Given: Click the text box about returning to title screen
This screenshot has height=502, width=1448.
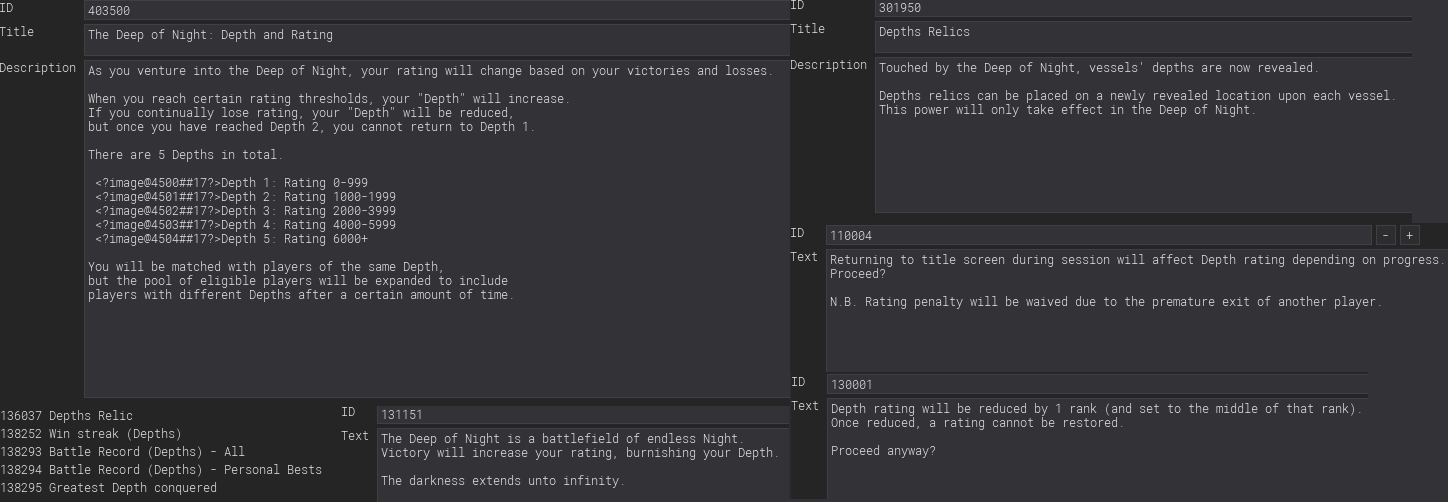Looking at the screenshot, I should pyautogui.click(x=1136, y=310).
